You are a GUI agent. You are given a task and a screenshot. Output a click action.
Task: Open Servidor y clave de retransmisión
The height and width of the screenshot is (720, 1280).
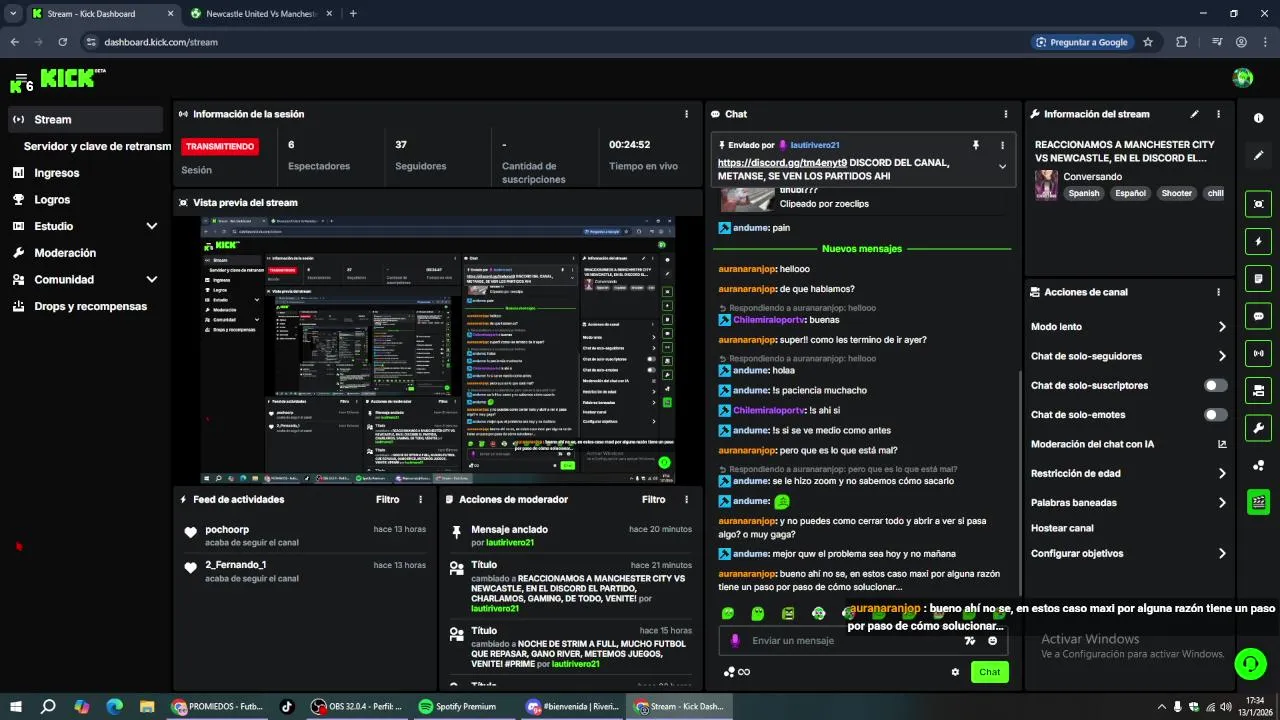tap(97, 146)
